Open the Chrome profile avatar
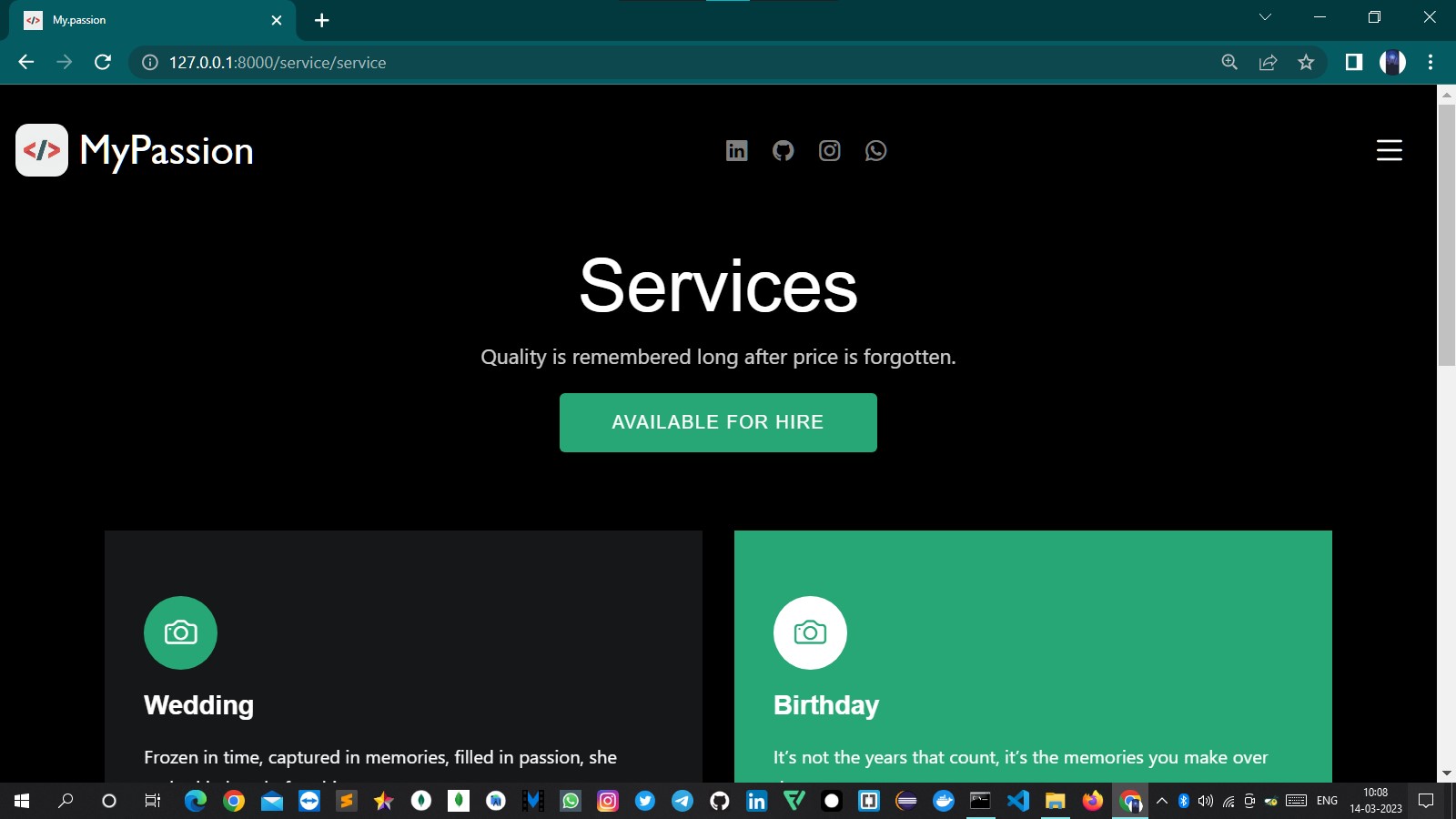The image size is (1456, 819). pyautogui.click(x=1392, y=62)
